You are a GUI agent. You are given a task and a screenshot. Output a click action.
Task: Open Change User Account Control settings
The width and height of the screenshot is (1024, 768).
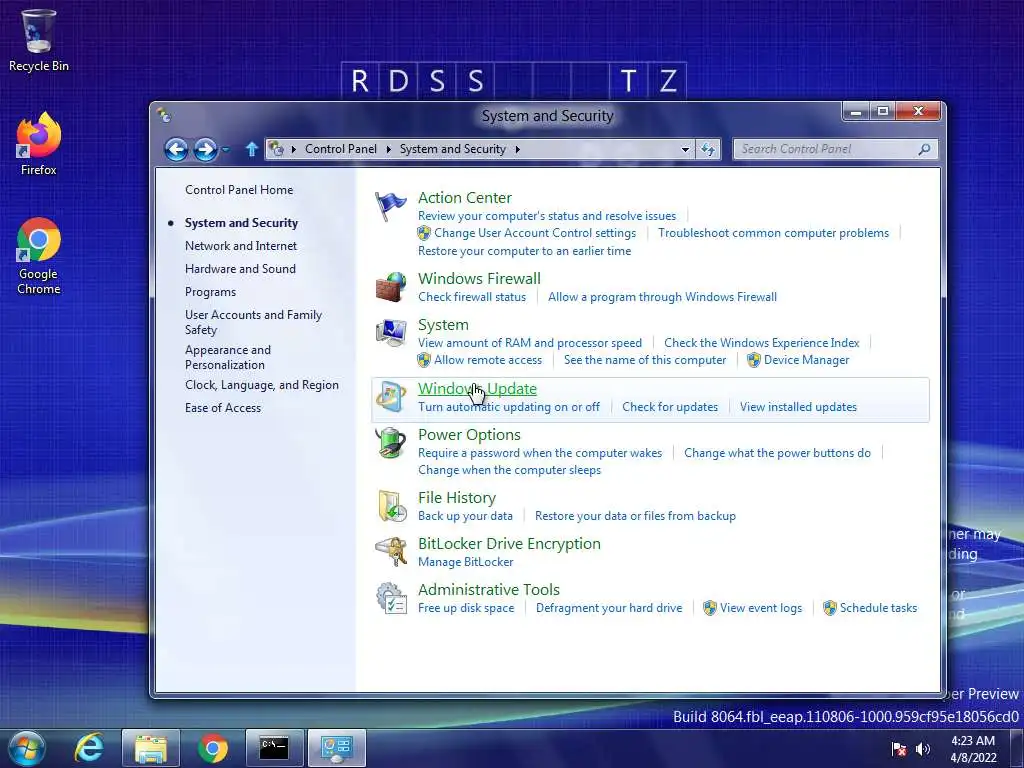coord(535,233)
